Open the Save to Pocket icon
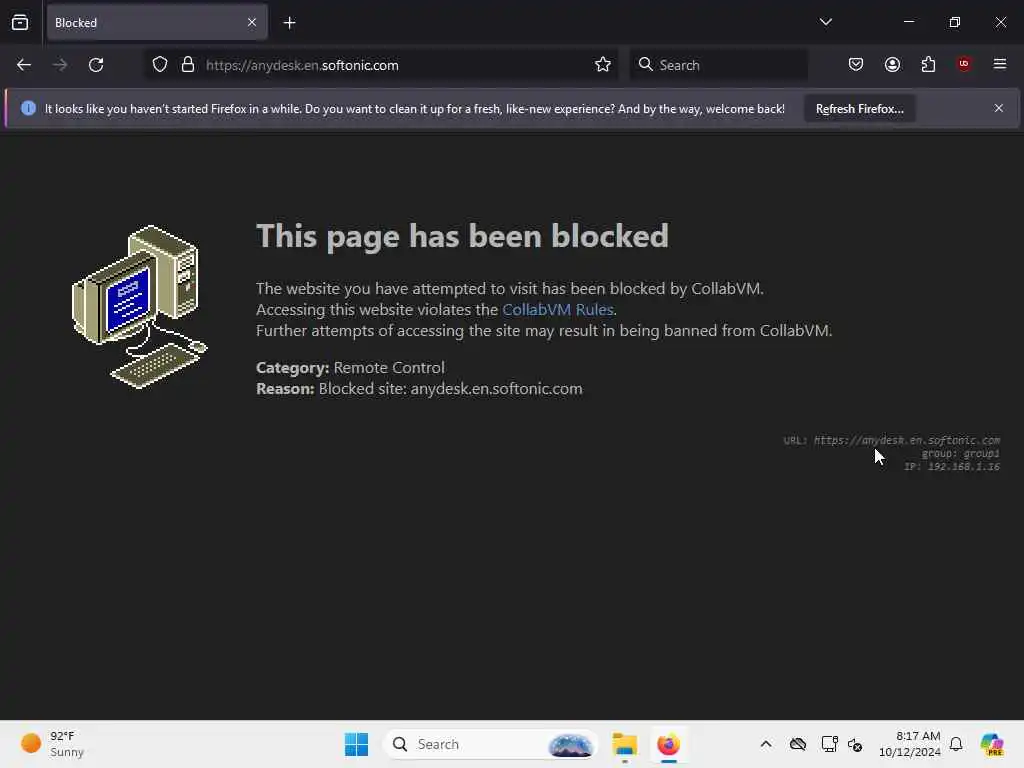The image size is (1024, 768). tap(856, 65)
